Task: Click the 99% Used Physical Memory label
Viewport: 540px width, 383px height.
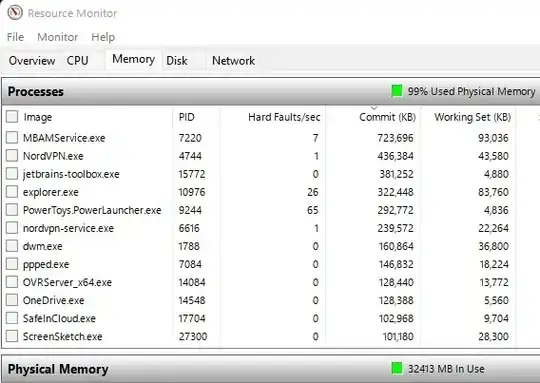Action: [x=471, y=91]
